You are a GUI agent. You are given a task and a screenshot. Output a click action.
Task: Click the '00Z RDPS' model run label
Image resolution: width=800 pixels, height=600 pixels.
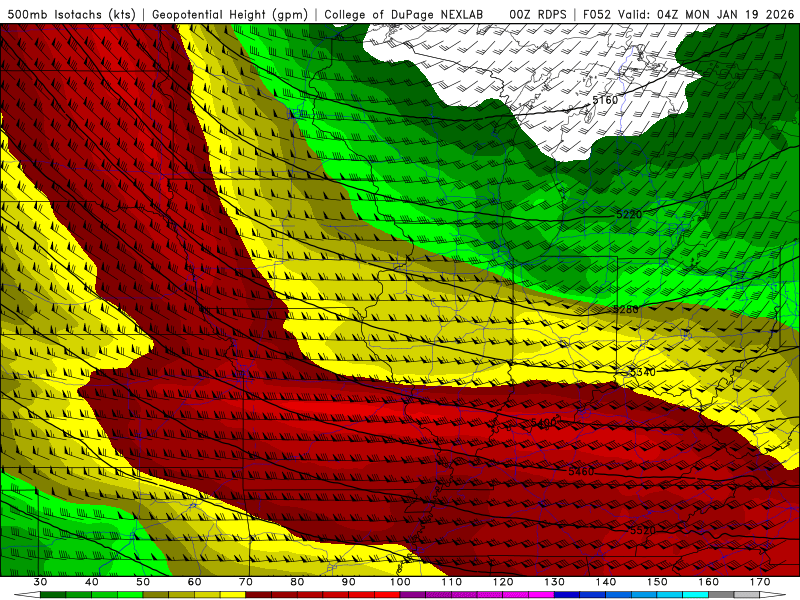pyautogui.click(x=538, y=14)
